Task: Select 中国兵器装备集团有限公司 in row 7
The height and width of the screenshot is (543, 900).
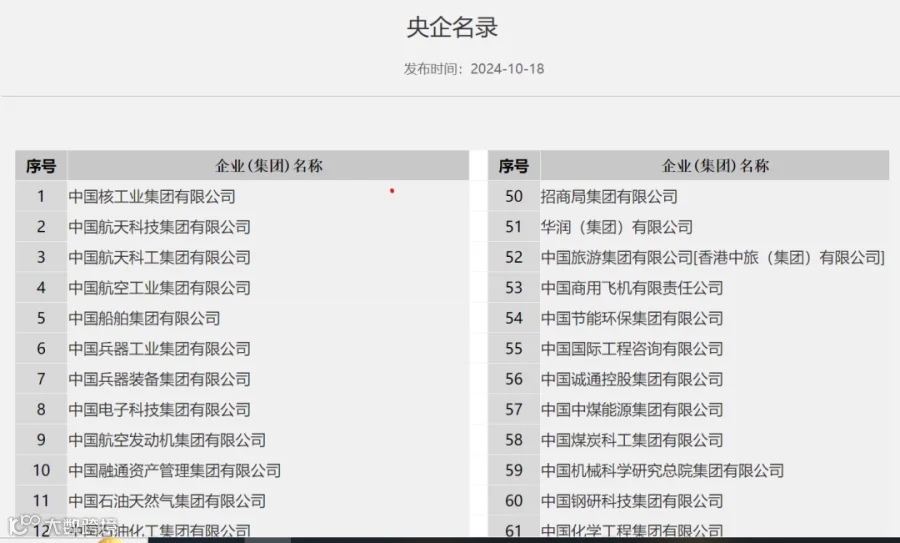Action: coord(160,379)
